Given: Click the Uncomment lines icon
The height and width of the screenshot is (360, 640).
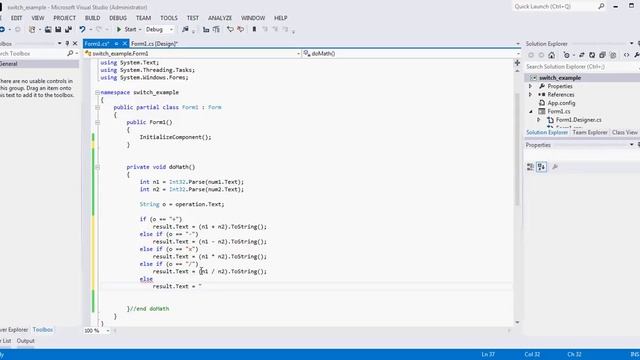Looking at the screenshot, I should point(240,29).
